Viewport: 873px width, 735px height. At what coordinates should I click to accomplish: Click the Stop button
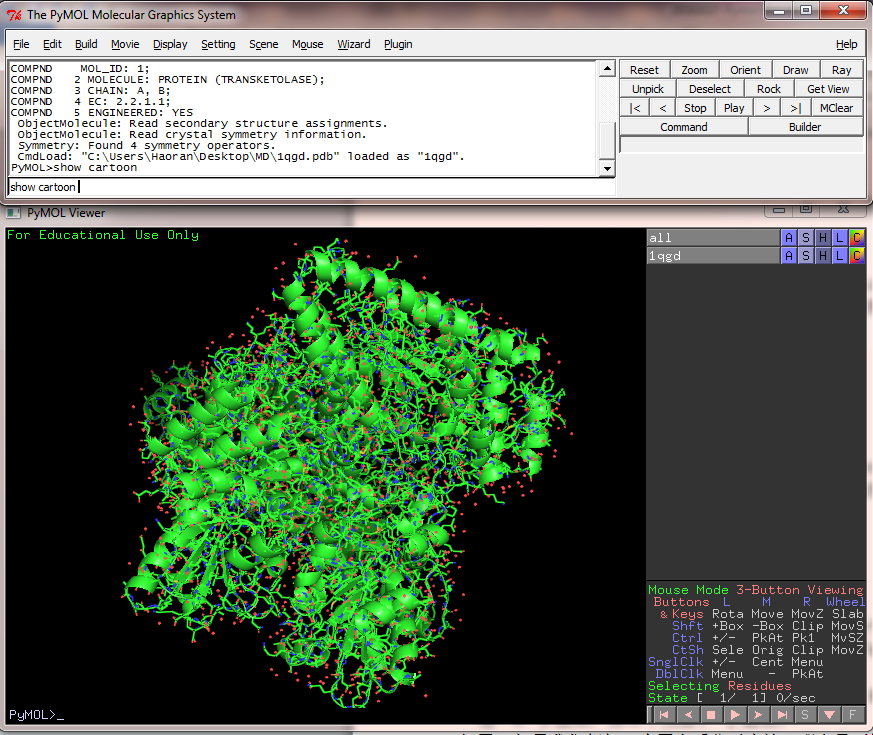click(x=695, y=107)
